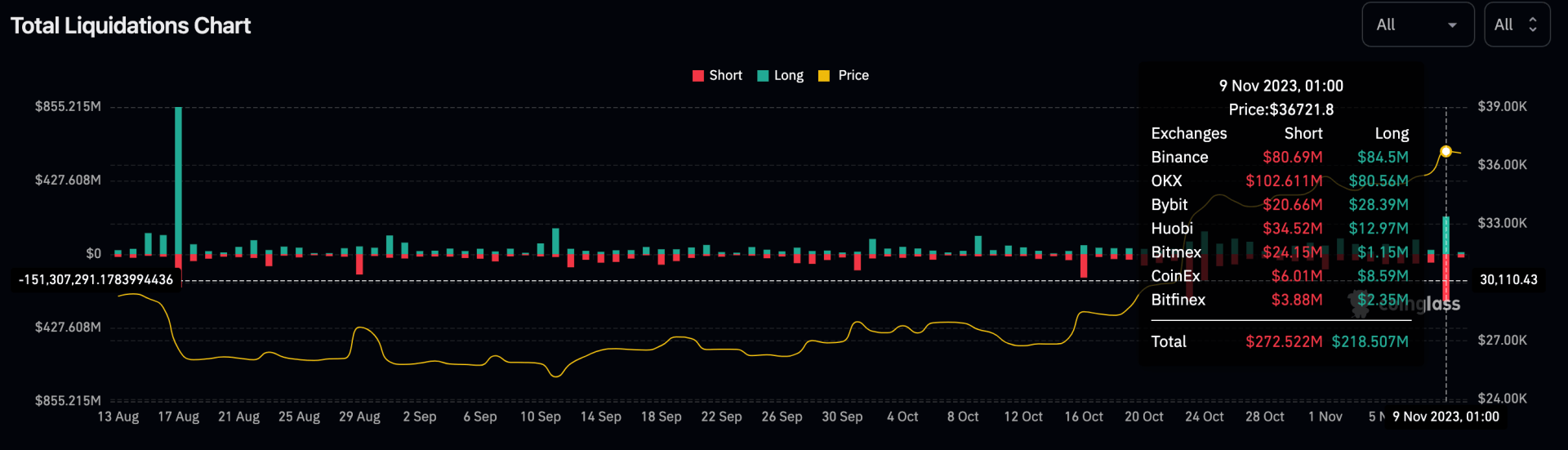The image size is (1568, 450).
Task: Click the 30,110.43 price crosshair label
Action: (x=1508, y=279)
